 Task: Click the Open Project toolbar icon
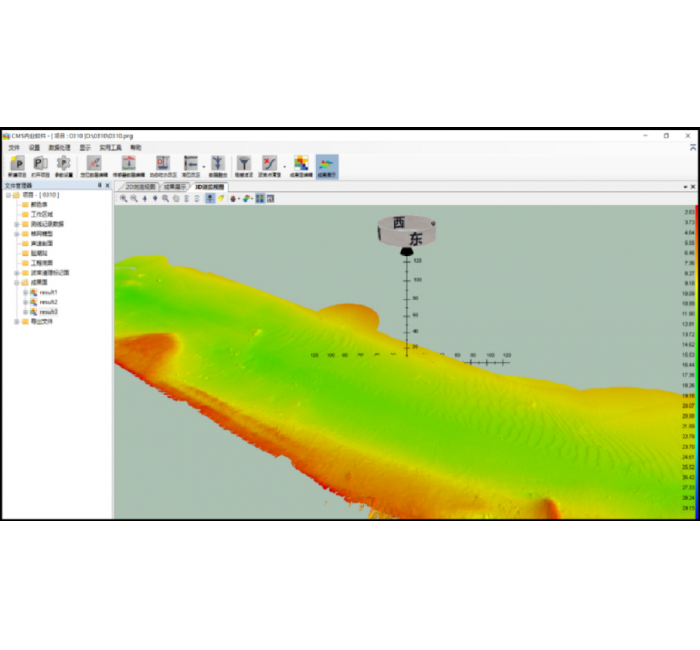[40, 164]
